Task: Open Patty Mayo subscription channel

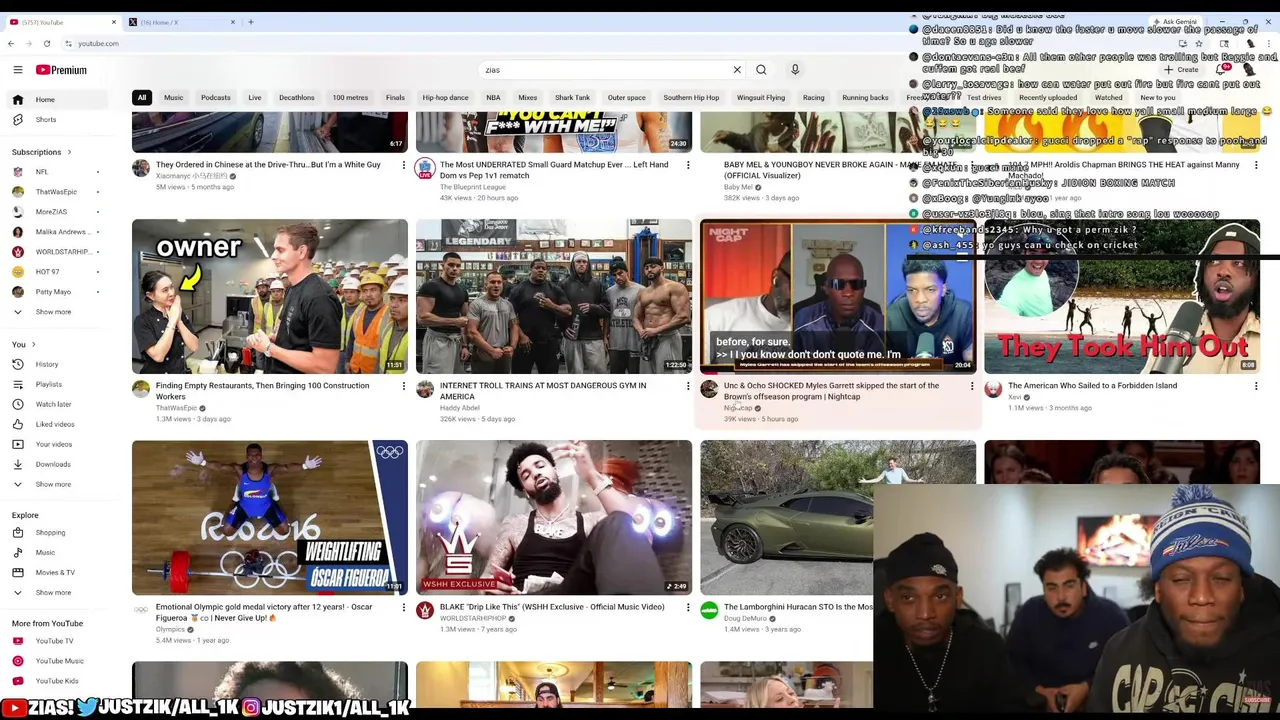Action: 56,292
